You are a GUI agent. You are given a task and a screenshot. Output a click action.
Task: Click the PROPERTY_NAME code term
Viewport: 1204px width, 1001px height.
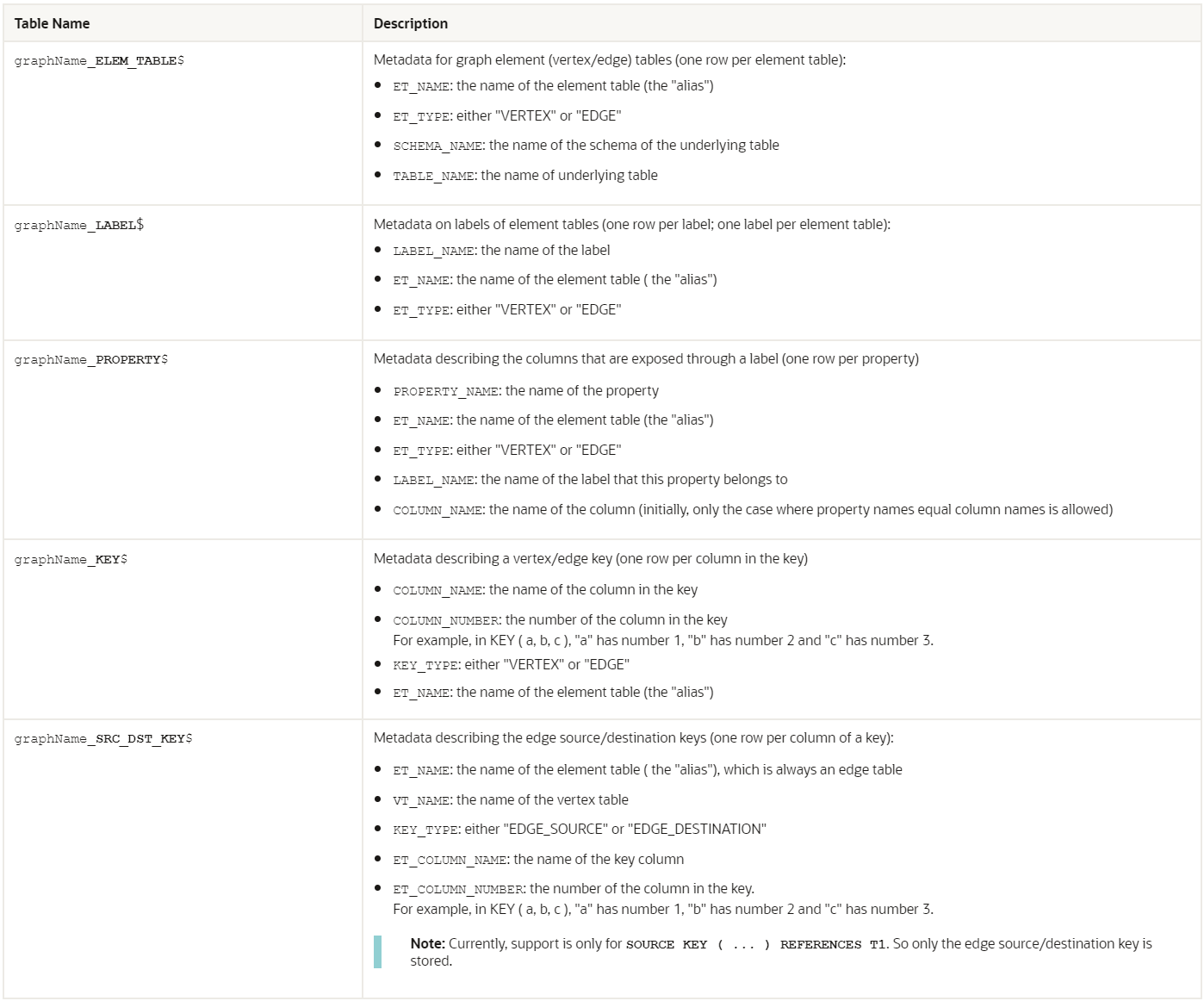pos(445,391)
